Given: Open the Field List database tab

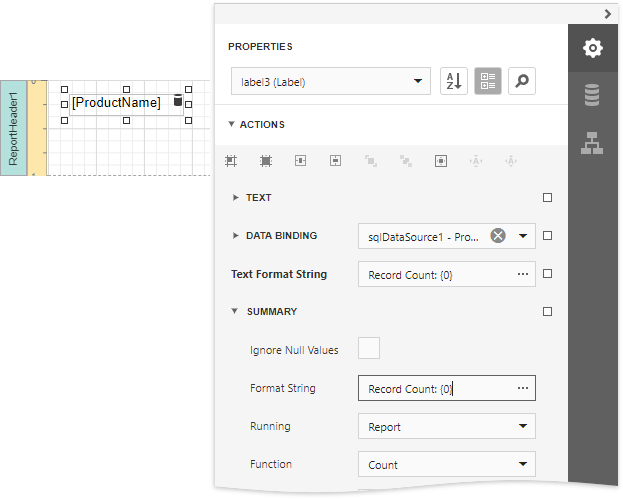Looking at the screenshot, I should point(593,95).
